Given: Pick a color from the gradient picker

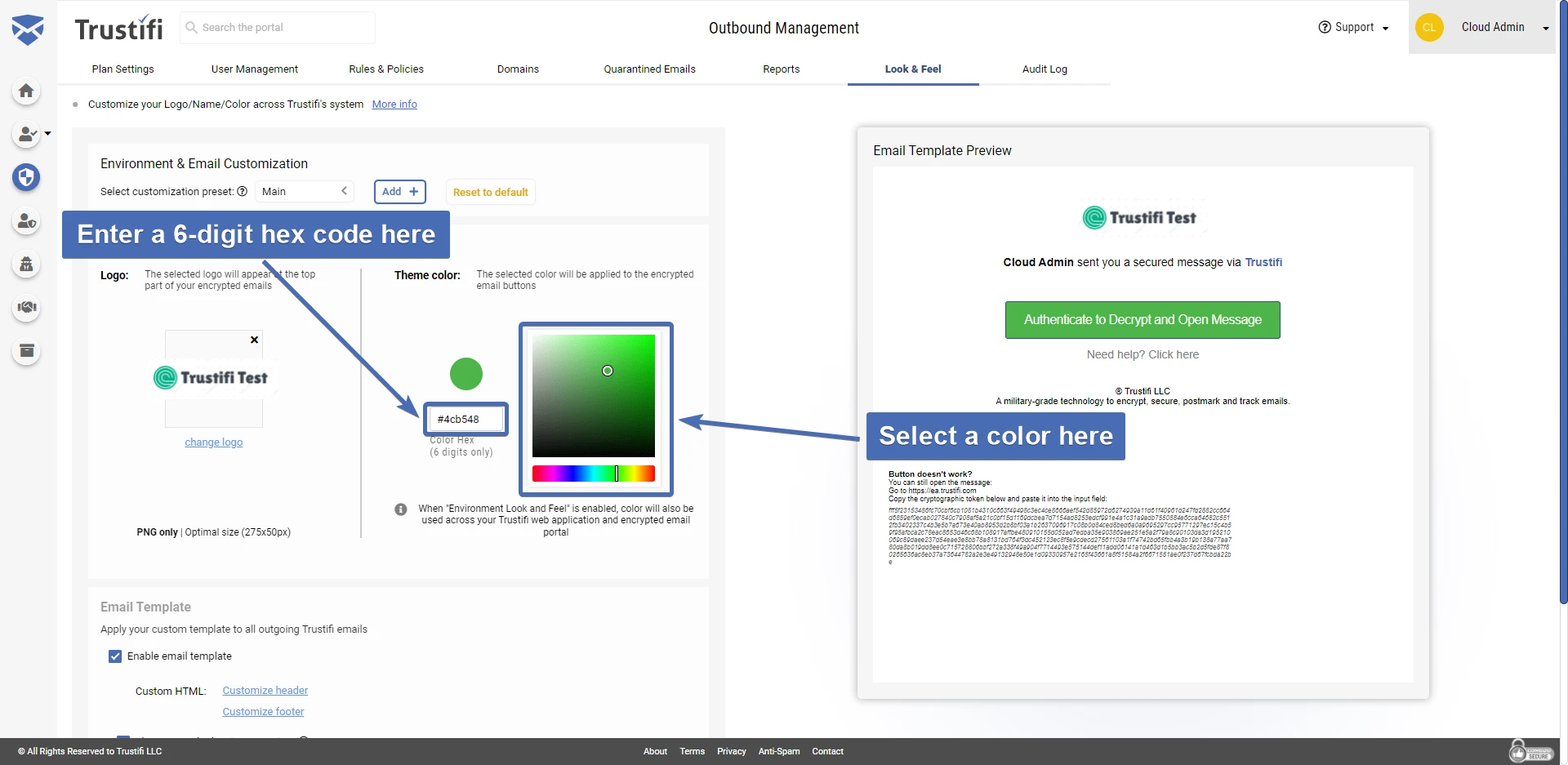Looking at the screenshot, I should click(x=594, y=396).
